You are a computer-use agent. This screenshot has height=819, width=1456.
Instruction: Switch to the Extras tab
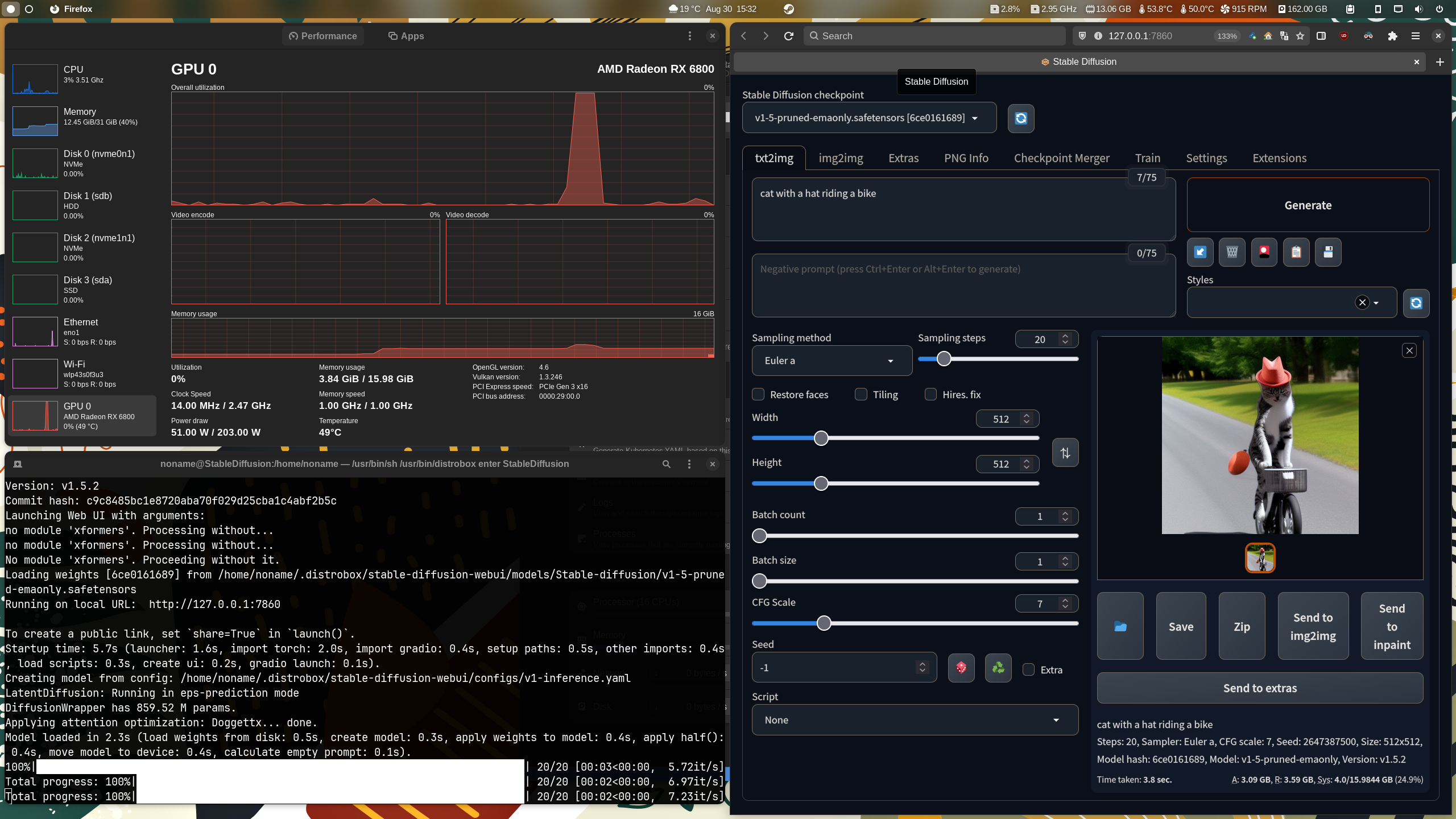[x=903, y=158]
